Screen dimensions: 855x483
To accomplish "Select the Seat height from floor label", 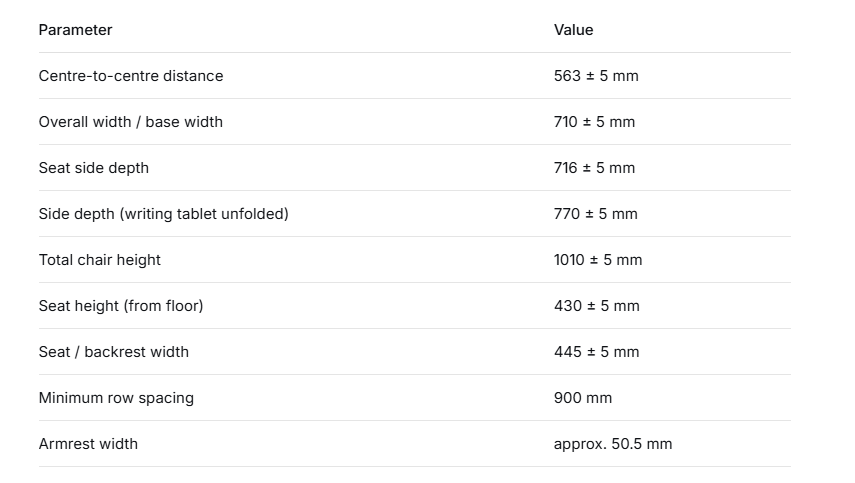I will click(x=121, y=306).
